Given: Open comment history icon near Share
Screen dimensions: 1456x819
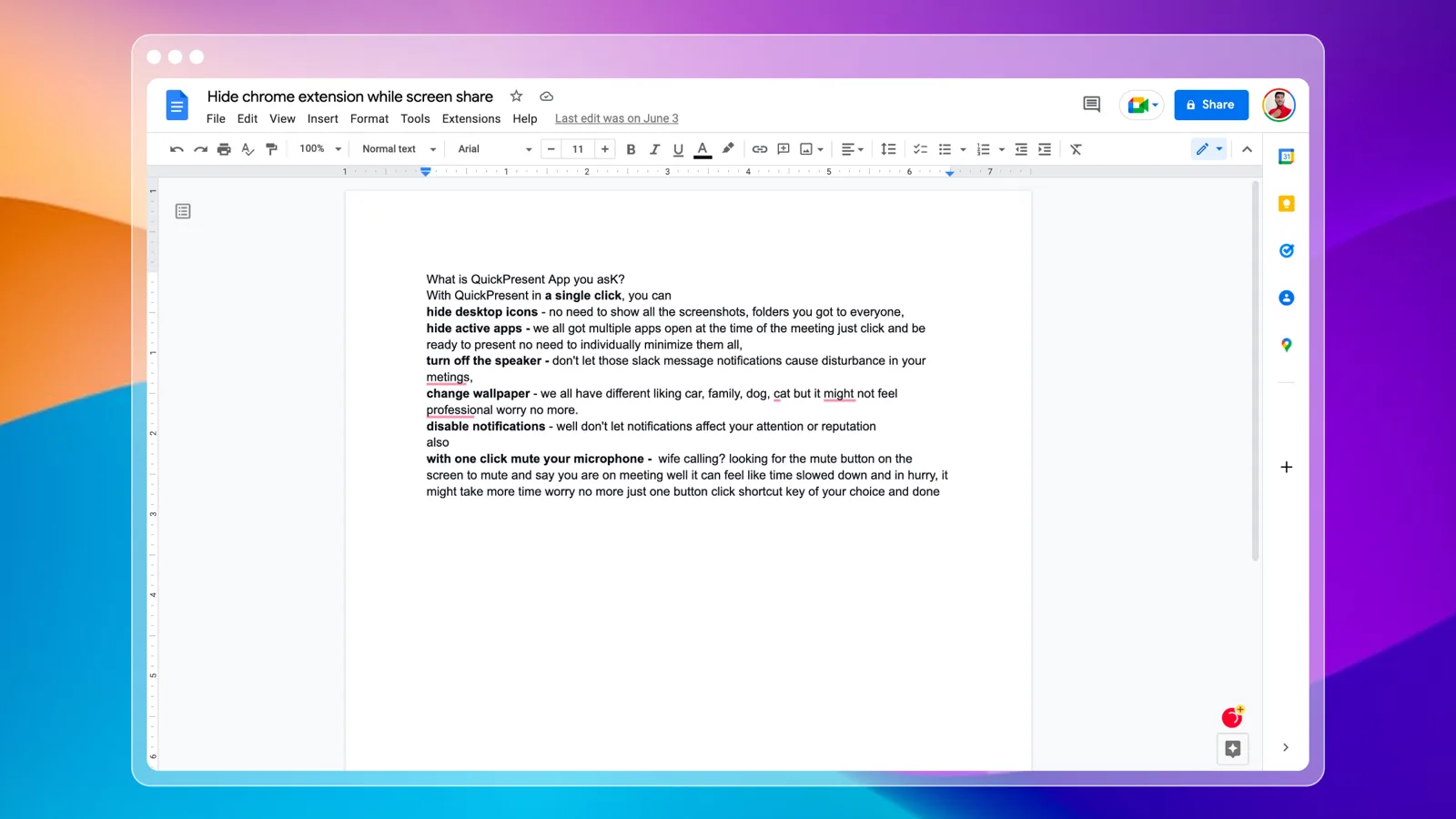Looking at the screenshot, I should [x=1091, y=105].
